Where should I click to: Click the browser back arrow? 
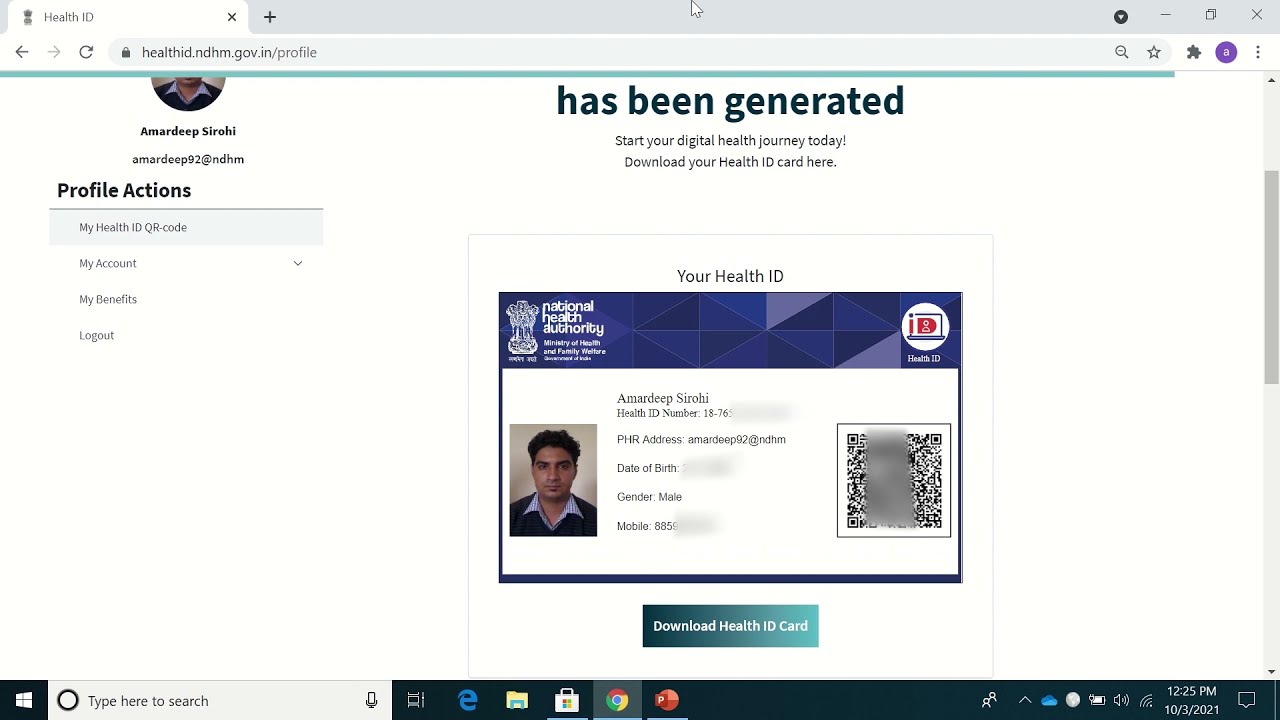click(x=22, y=52)
